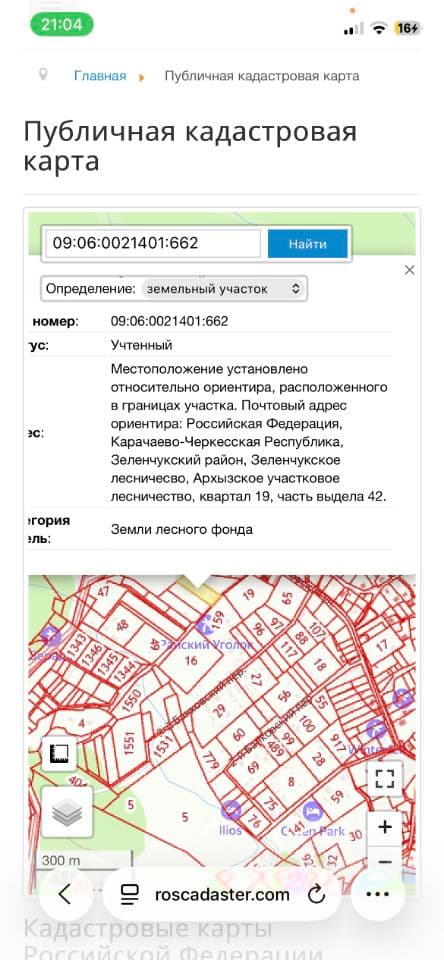
Task: Open the map layers selector
Action: [x=67, y=812]
